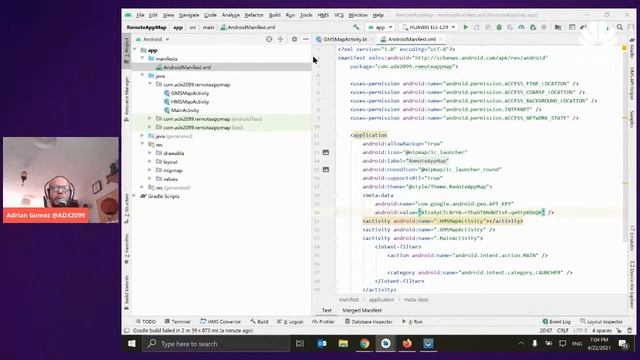
Task: Run the app with the green play button
Action: (x=466, y=27)
